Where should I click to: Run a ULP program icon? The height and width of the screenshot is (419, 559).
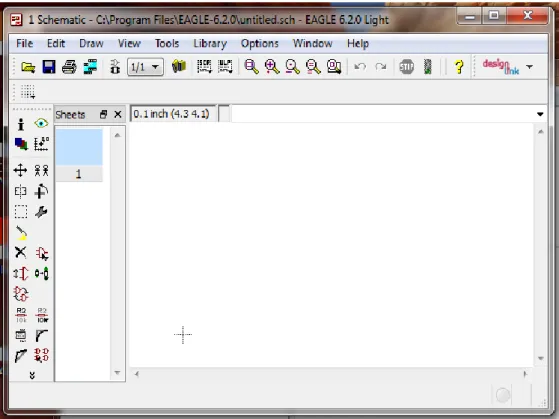pos(225,66)
